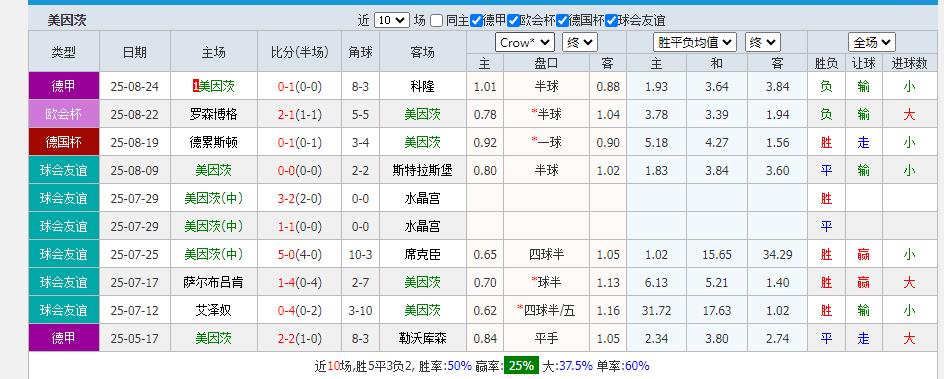Click score 2-2(1-0) versus 勒沃库森
944x379 pixels.
[x=300, y=338]
